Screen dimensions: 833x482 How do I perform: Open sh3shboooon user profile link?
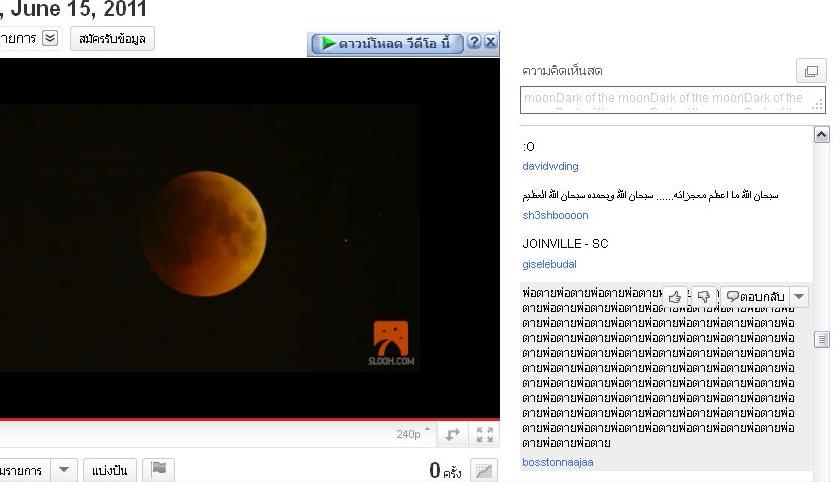click(x=555, y=215)
